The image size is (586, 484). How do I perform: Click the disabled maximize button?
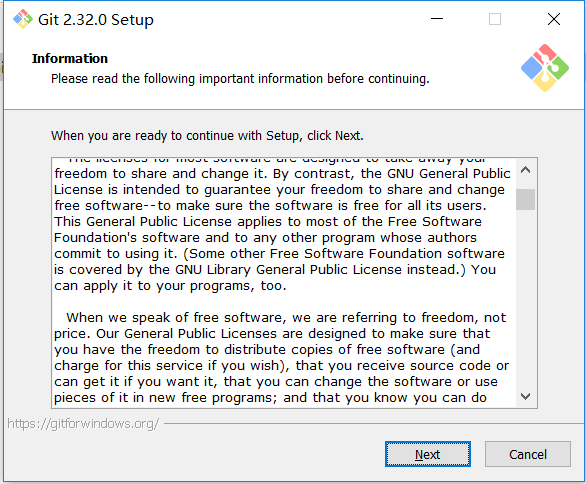pos(495,19)
